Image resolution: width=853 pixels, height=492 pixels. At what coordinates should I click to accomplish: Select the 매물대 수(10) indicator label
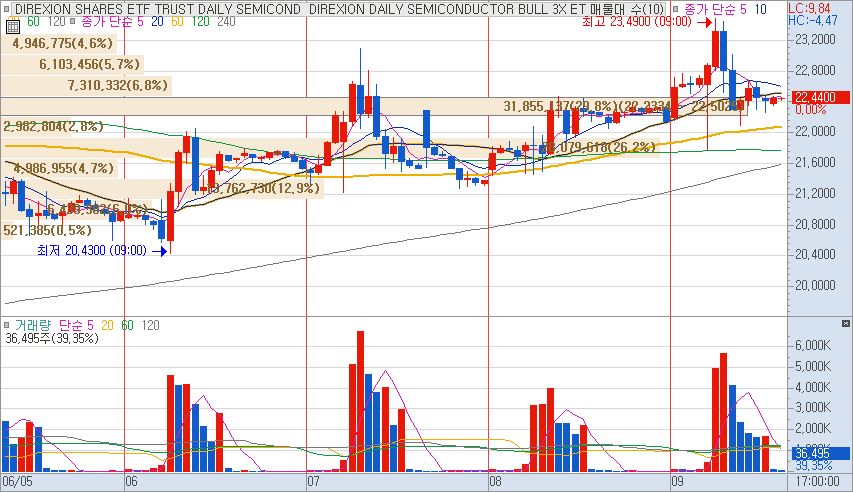(x=627, y=9)
